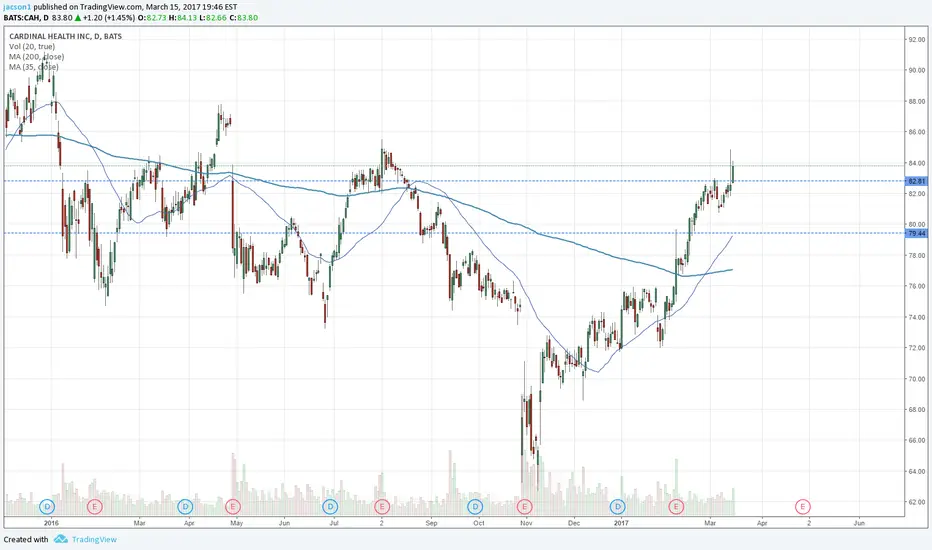Click the Dec date axis label
The image size is (932, 550).
pyautogui.click(x=574, y=523)
